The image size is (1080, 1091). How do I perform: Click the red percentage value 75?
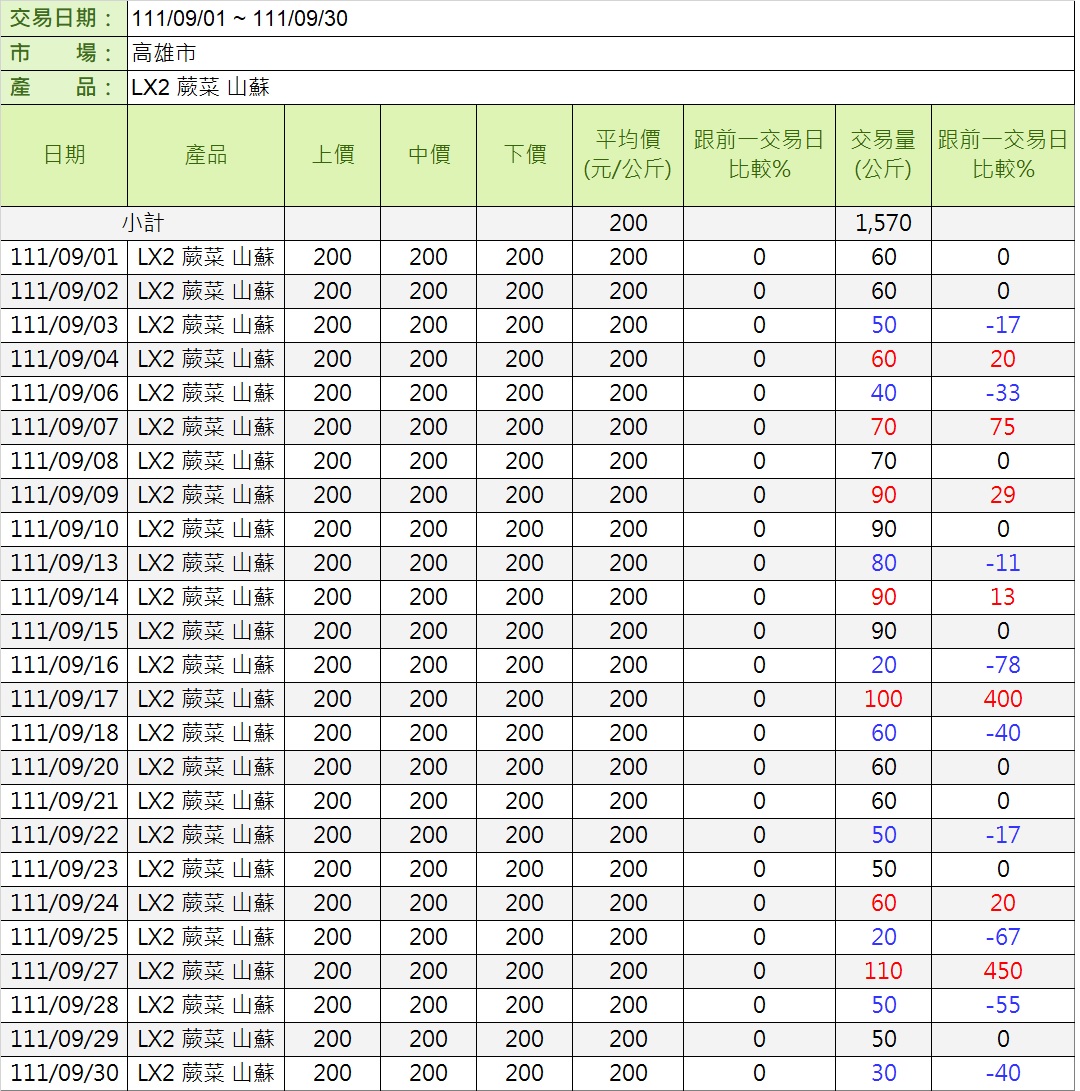click(1002, 427)
